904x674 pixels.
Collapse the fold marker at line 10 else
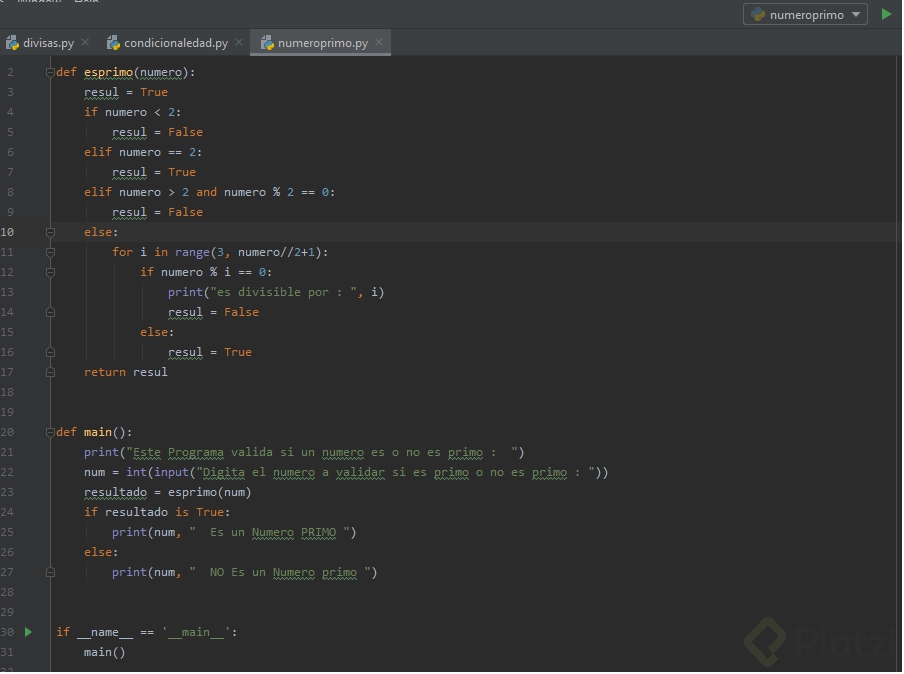tap(50, 232)
